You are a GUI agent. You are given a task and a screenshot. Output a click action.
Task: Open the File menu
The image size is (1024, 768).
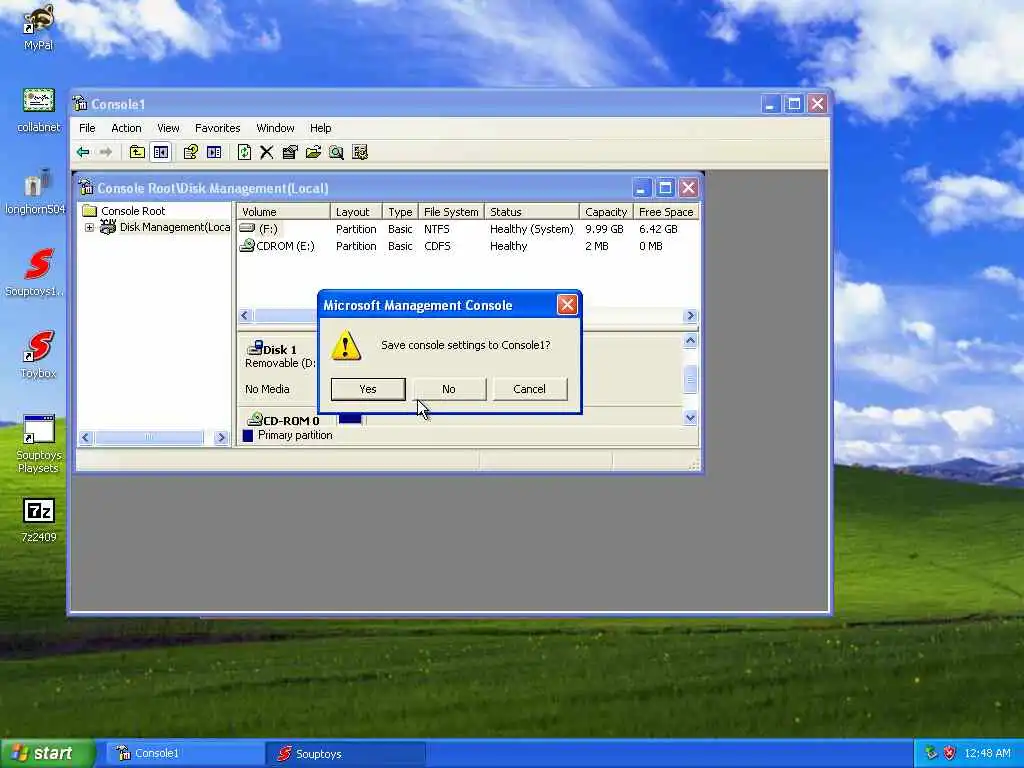coord(87,128)
